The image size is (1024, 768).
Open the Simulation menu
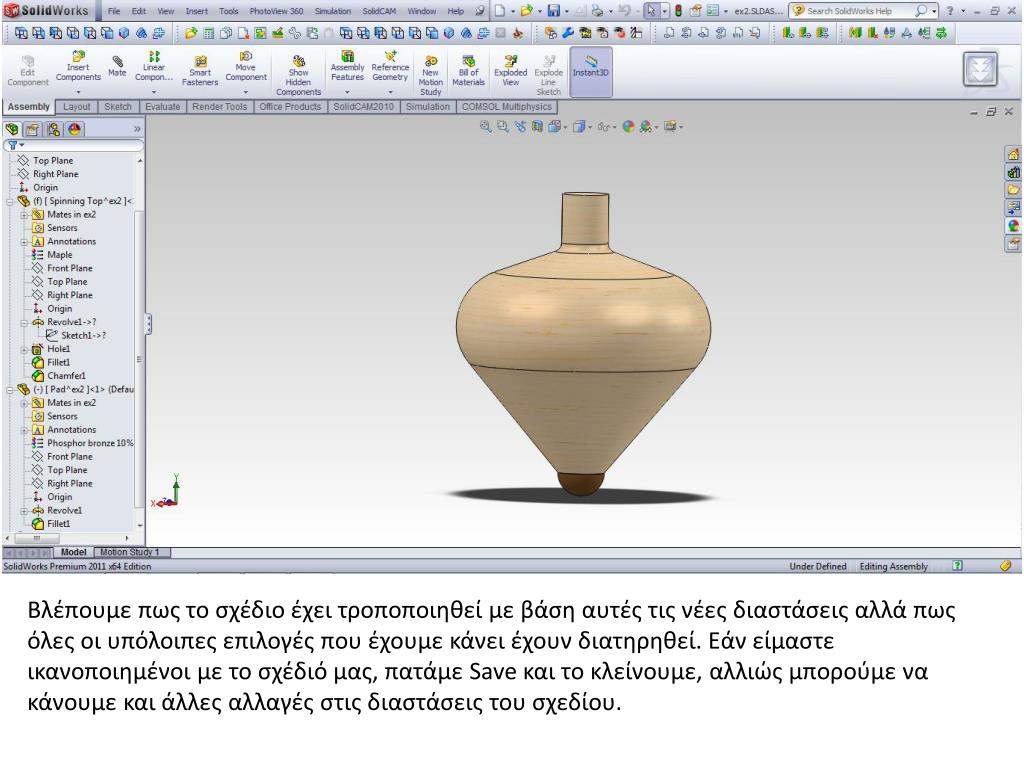coord(333,11)
